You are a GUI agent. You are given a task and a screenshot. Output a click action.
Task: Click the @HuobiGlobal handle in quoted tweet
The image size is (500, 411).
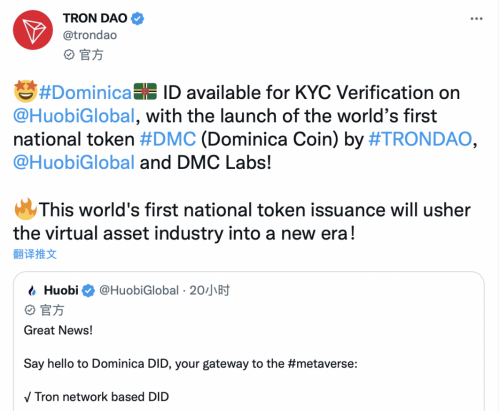coord(139,290)
